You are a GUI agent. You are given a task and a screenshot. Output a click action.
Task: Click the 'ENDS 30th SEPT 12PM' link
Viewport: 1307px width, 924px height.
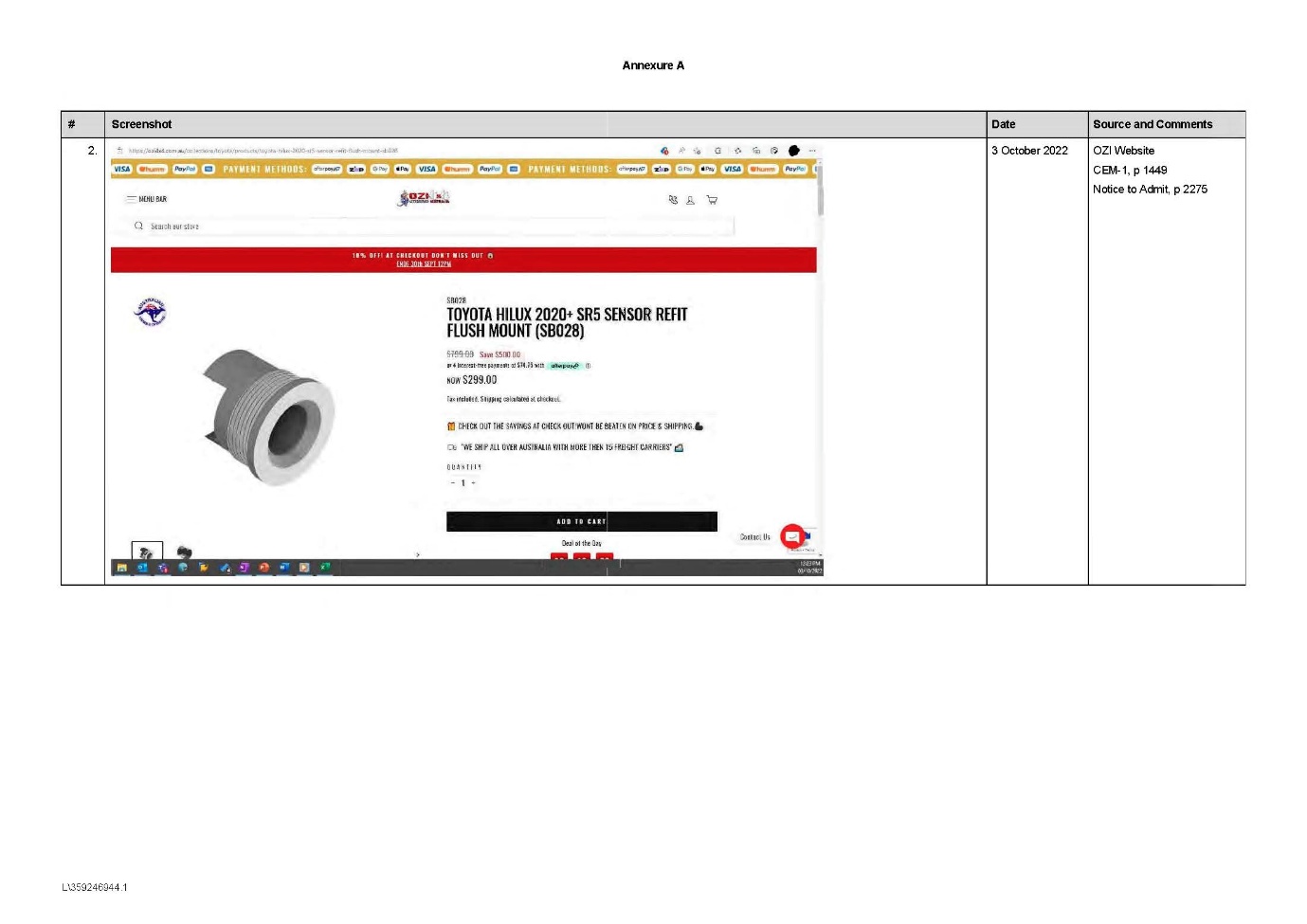coord(424,264)
